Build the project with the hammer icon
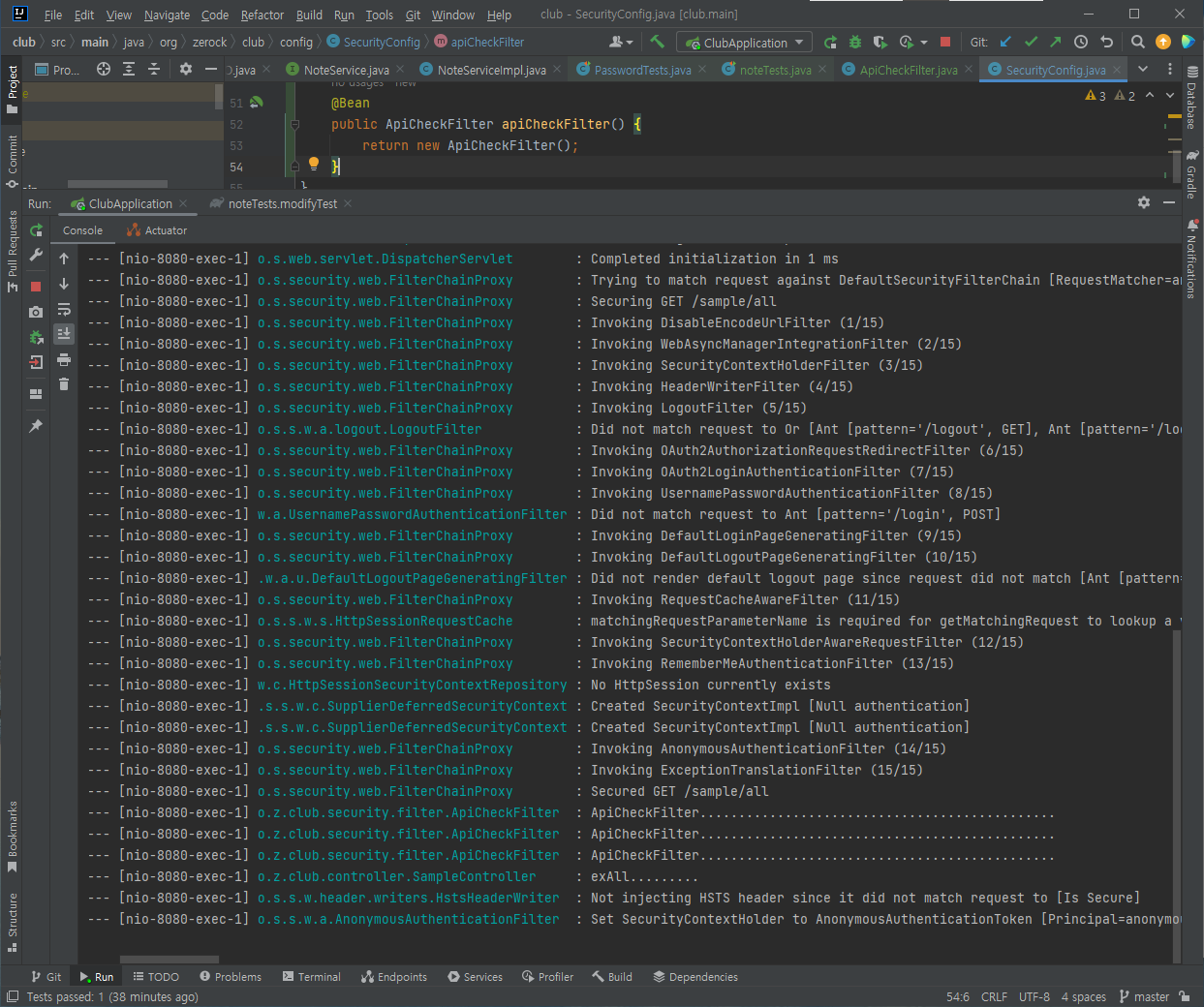Image resolution: width=1204 pixels, height=1007 pixels. point(658,42)
